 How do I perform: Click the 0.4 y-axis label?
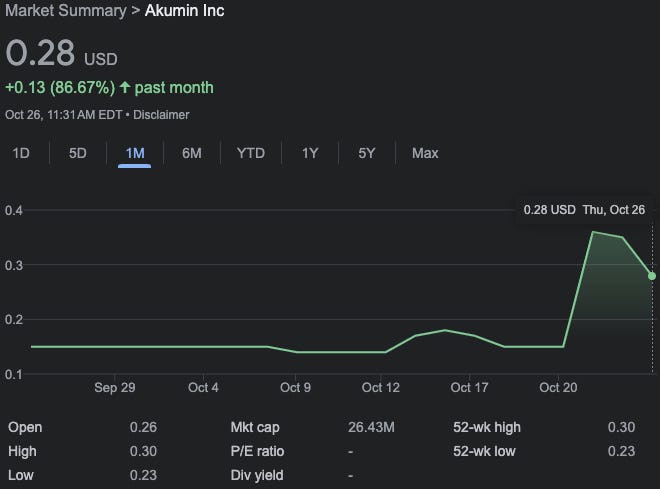point(14,210)
